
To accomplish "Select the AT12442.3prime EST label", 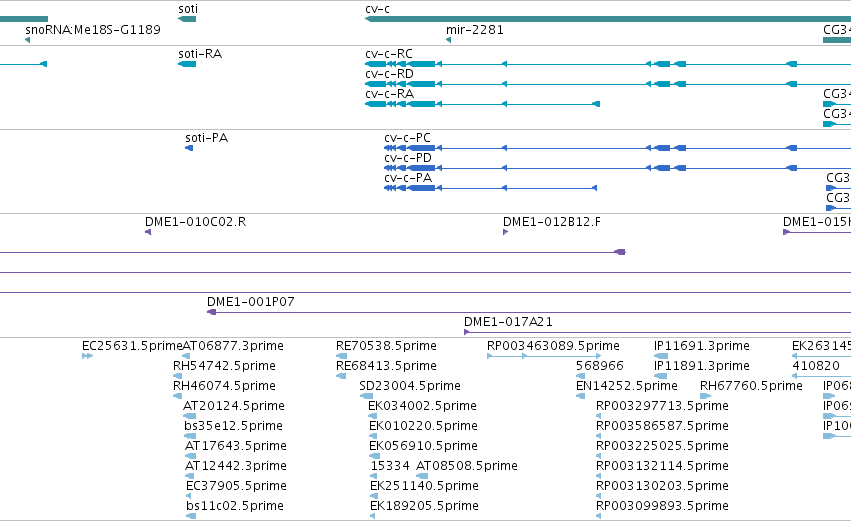I will click(236, 466).
